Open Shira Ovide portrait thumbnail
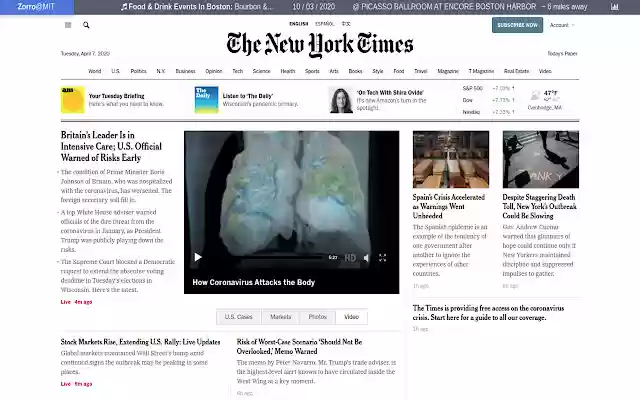This screenshot has width=640, height=400. point(341,100)
